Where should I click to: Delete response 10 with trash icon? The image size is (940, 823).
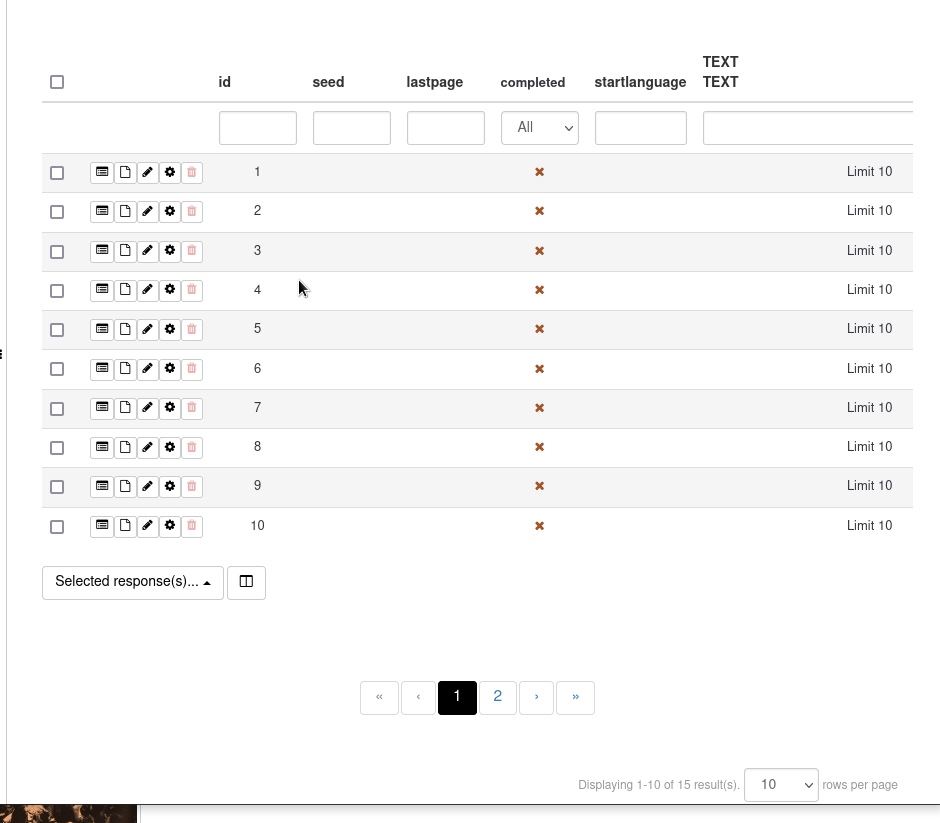click(192, 526)
